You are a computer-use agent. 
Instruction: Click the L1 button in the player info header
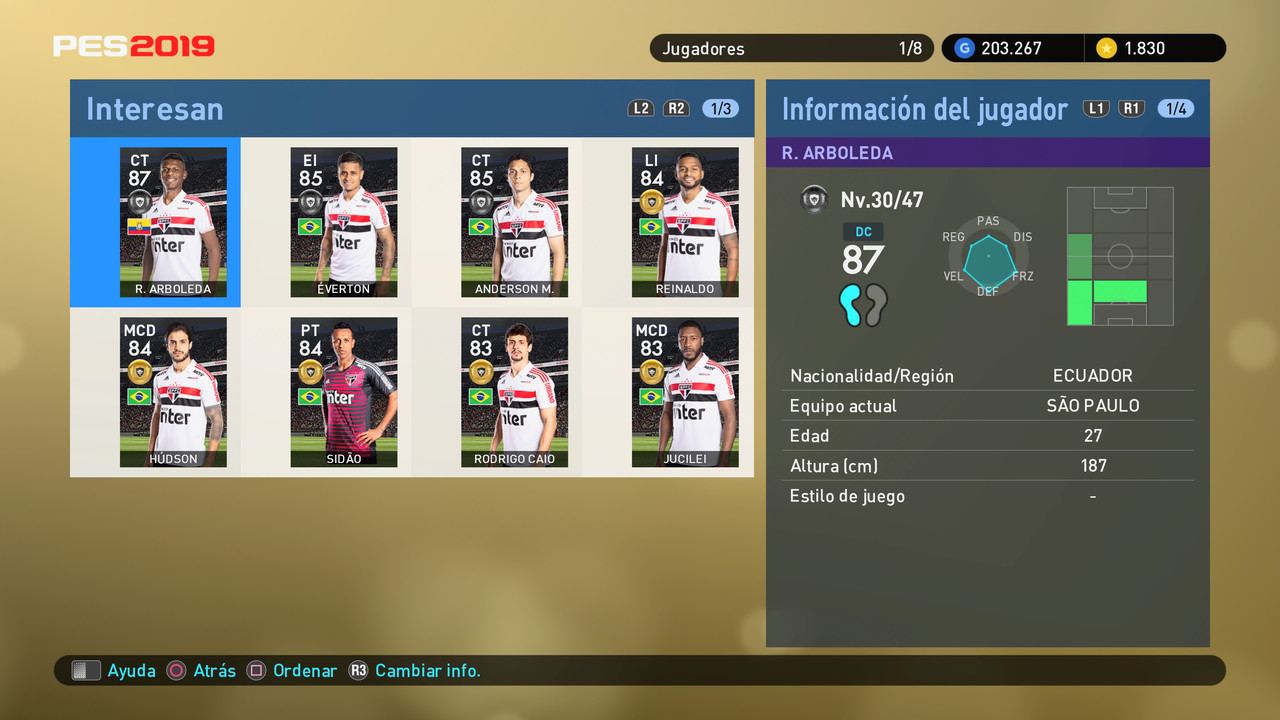pos(1096,108)
